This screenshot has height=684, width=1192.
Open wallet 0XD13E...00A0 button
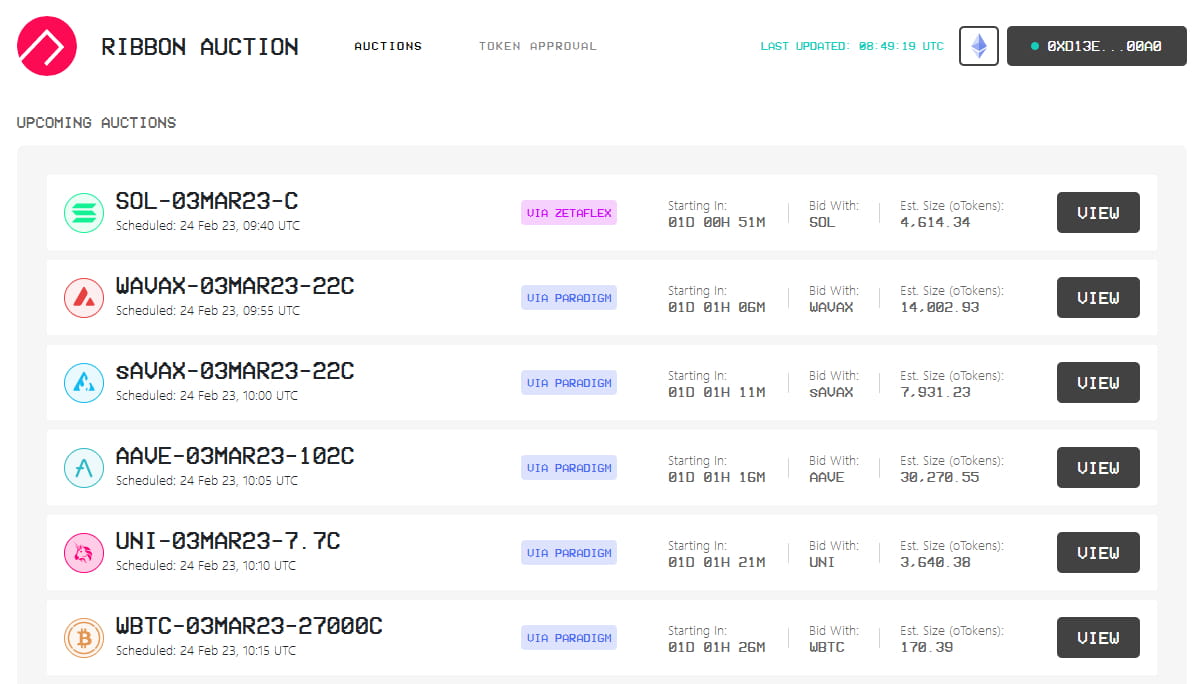pyautogui.click(x=1096, y=46)
